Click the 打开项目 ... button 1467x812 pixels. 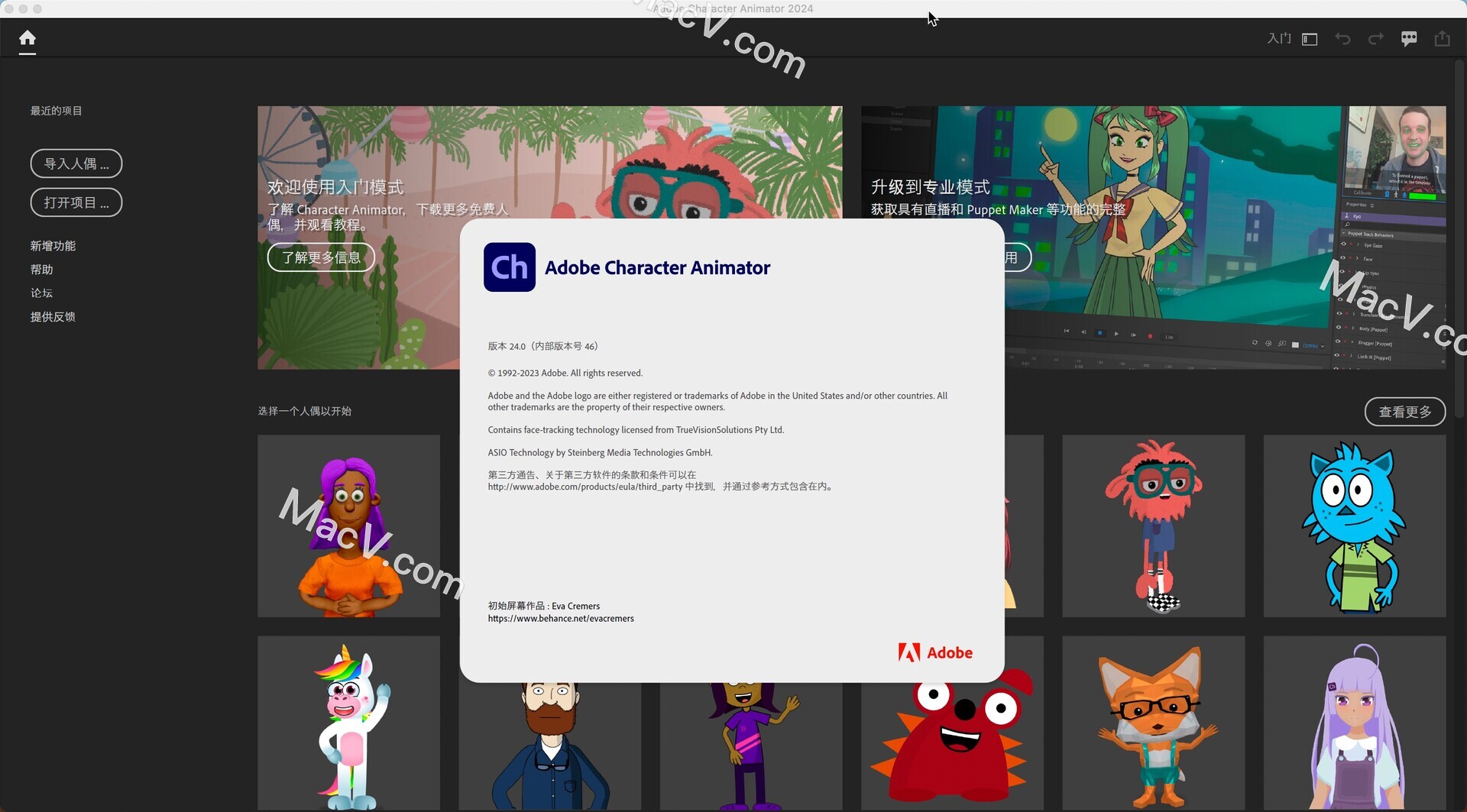pyautogui.click(x=76, y=202)
